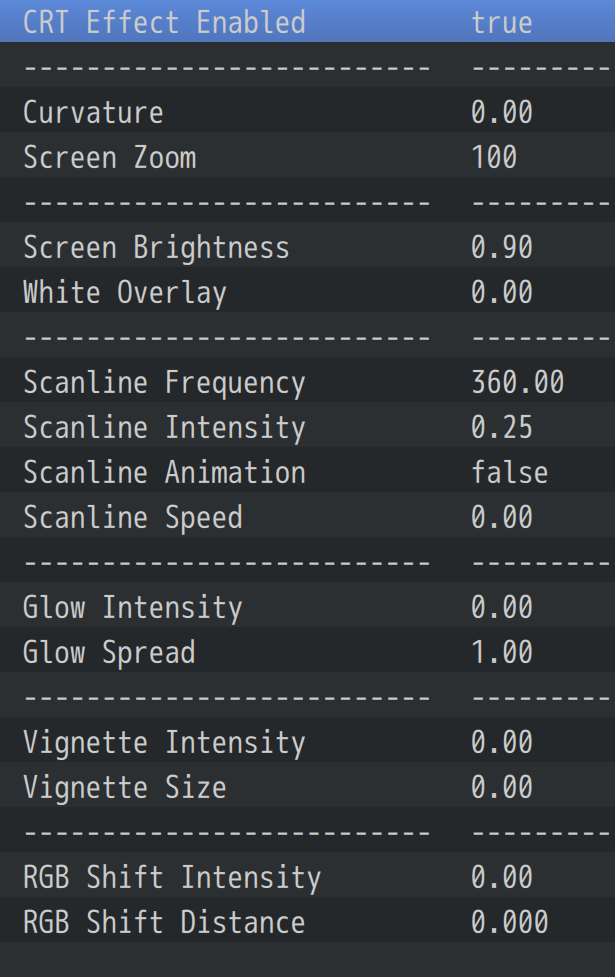Click the Vignette Size value field

pos(502,787)
